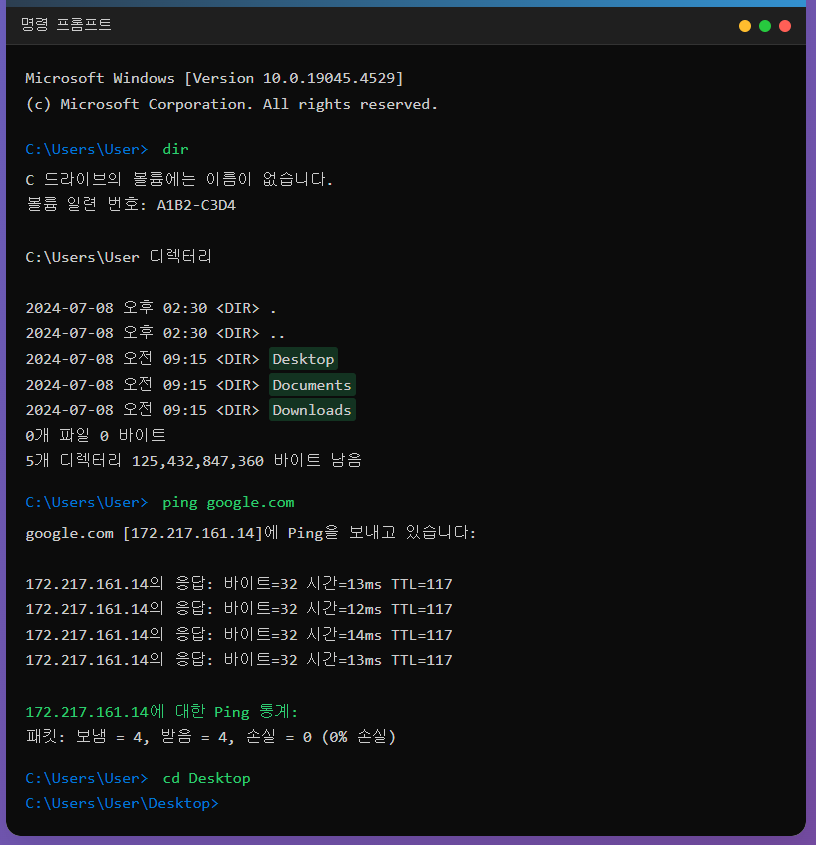Click the yellow minimize dot
The height and width of the screenshot is (845, 816).
point(744,26)
